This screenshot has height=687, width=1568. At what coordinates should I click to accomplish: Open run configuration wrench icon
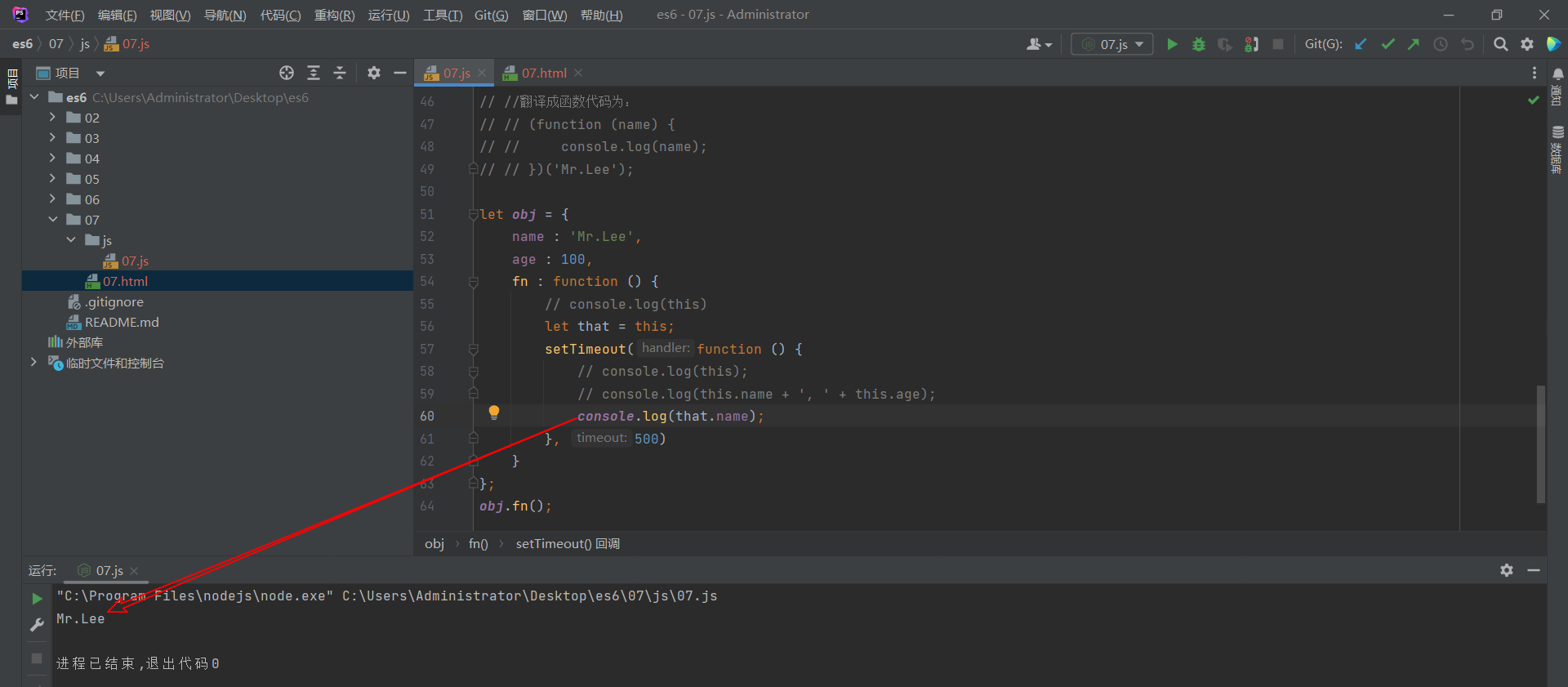37,625
